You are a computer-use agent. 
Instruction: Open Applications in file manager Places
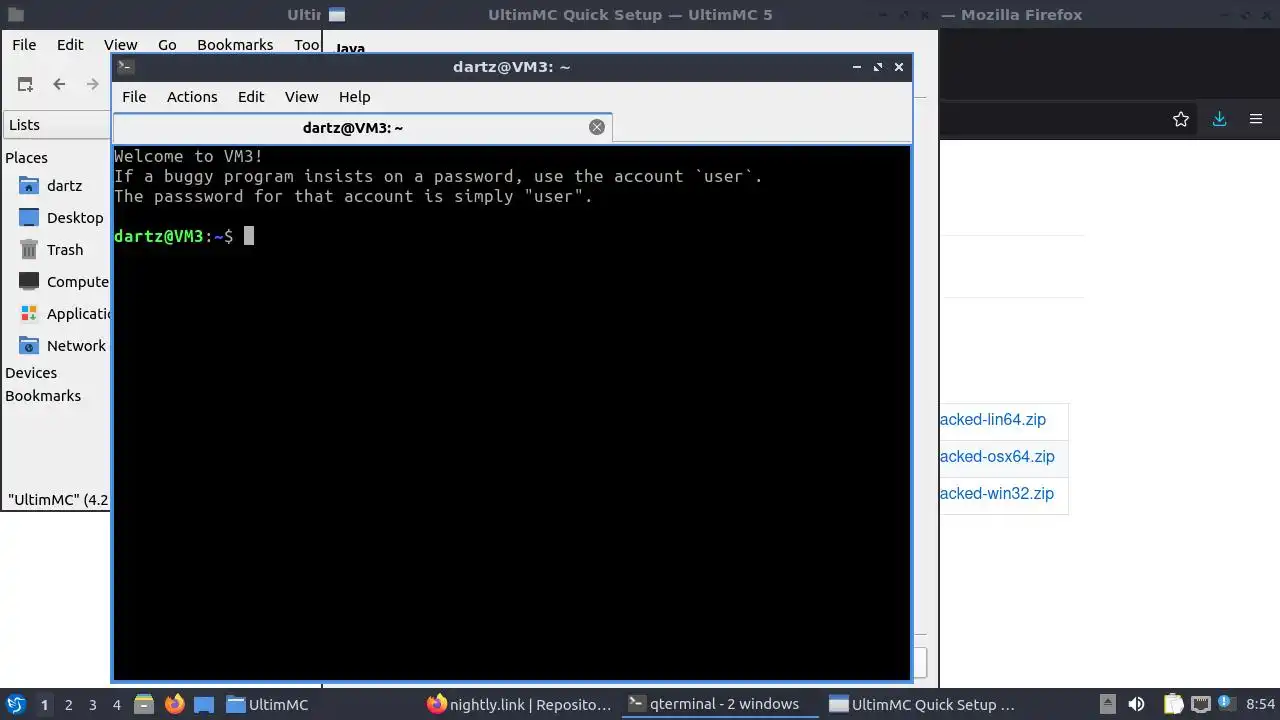[x=64, y=314]
